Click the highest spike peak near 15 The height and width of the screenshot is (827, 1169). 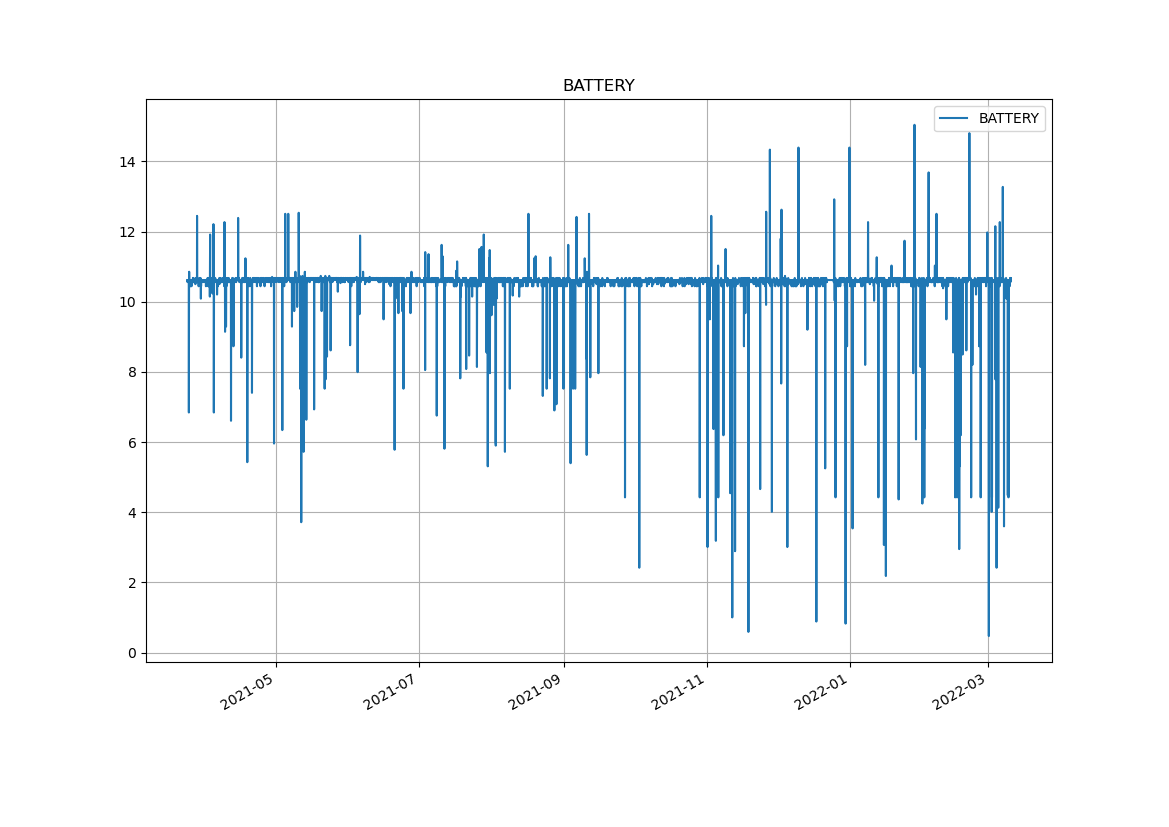click(x=914, y=126)
